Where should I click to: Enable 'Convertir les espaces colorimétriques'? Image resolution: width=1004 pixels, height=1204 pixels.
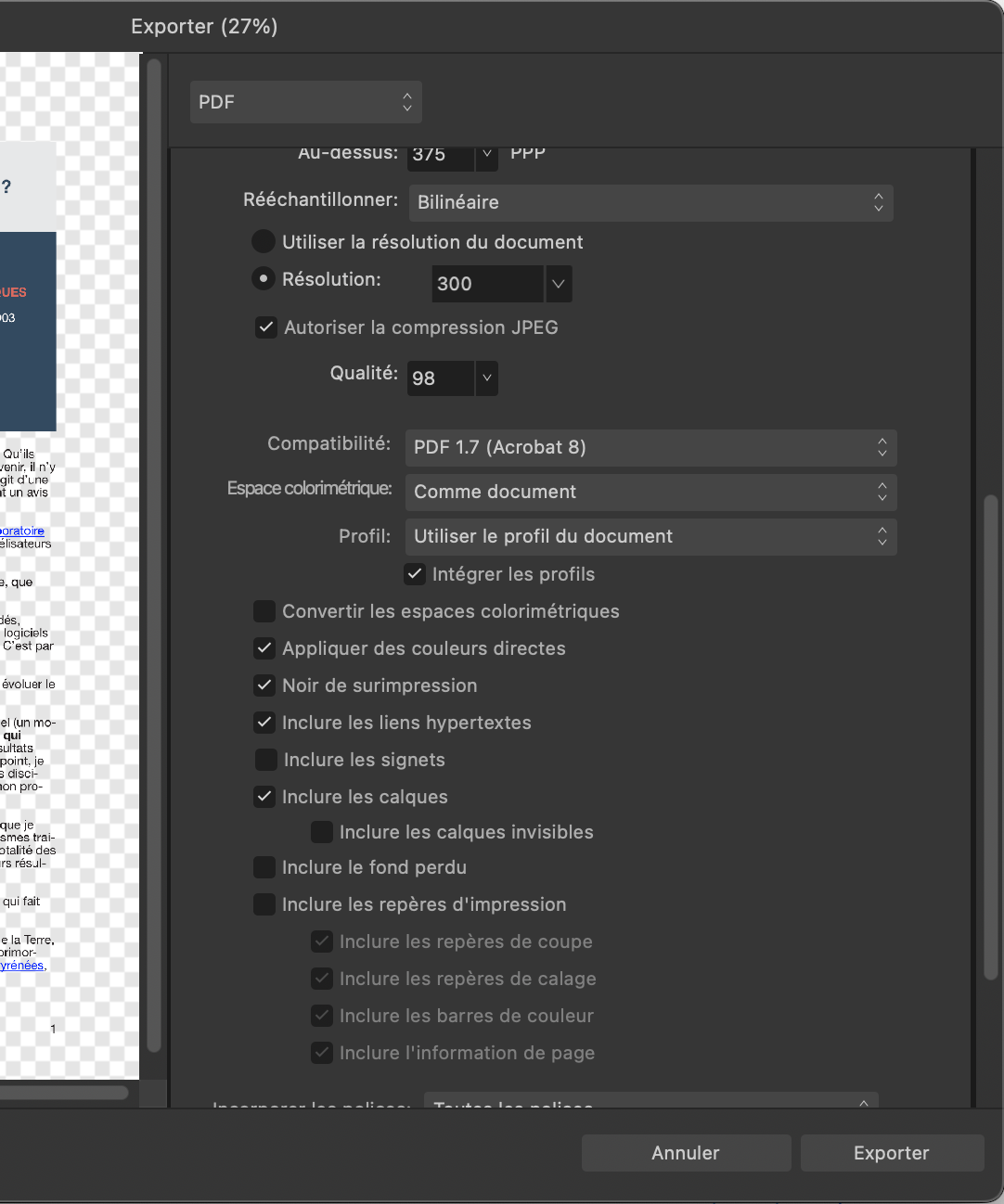264,611
